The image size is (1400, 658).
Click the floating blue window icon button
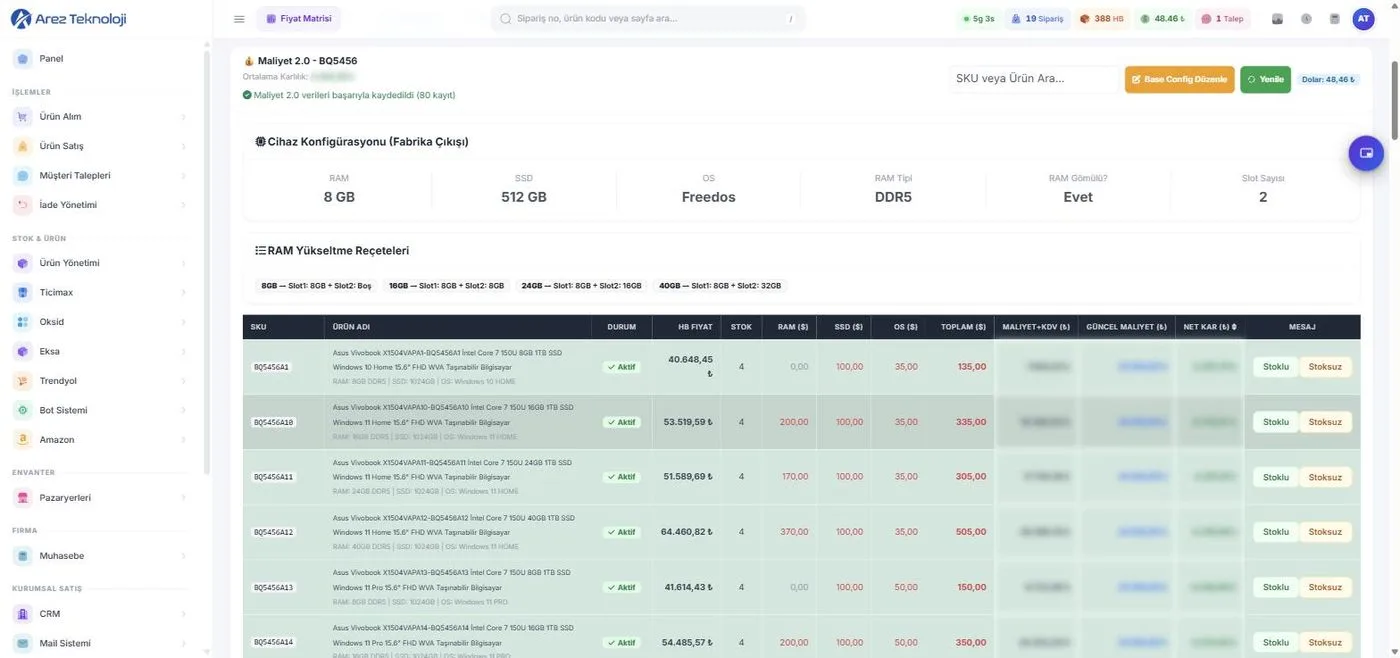[x=1366, y=153]
